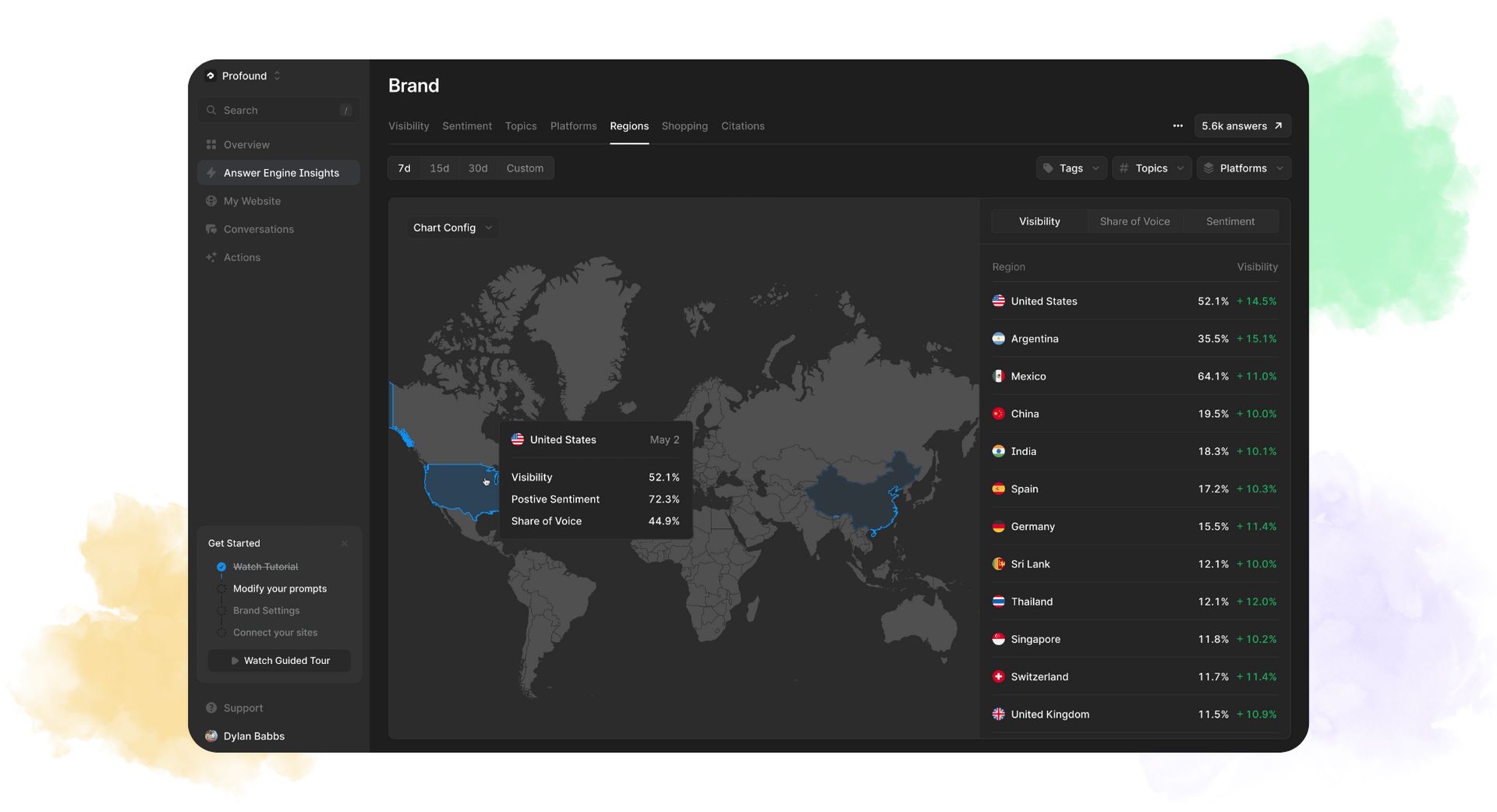Click the United States flag in region list
The image size is (1497, 812).
[x=999, y=301]
